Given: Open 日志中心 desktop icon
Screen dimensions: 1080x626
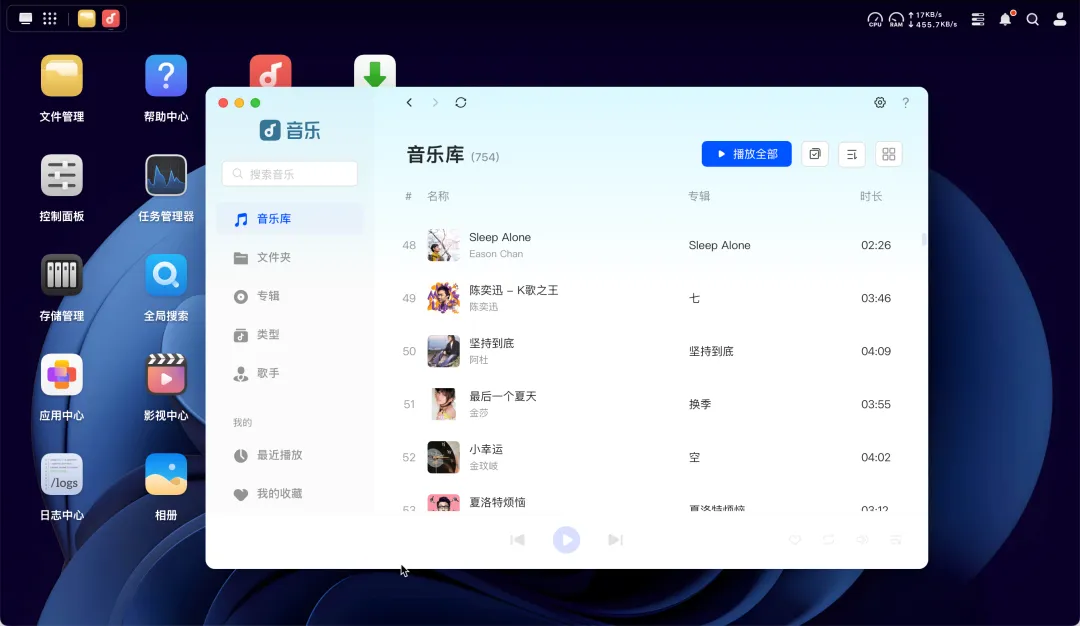Looking at the screenshot, I should (61, 475).
